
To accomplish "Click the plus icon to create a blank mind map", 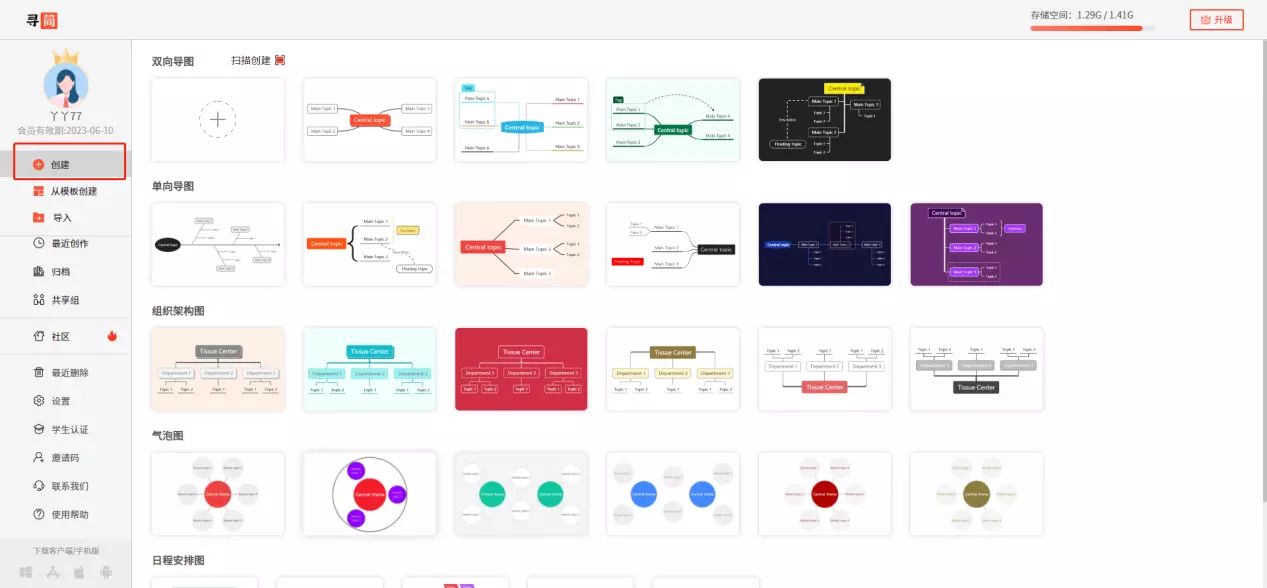I will click(x=217, y=119).
